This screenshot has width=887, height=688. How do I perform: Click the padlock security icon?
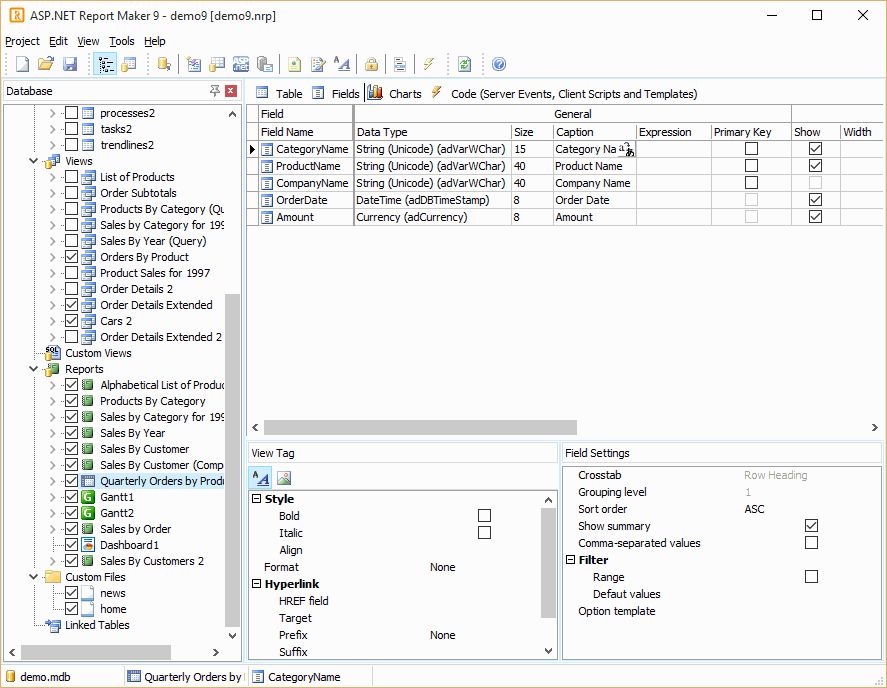(x=371, y=64)
